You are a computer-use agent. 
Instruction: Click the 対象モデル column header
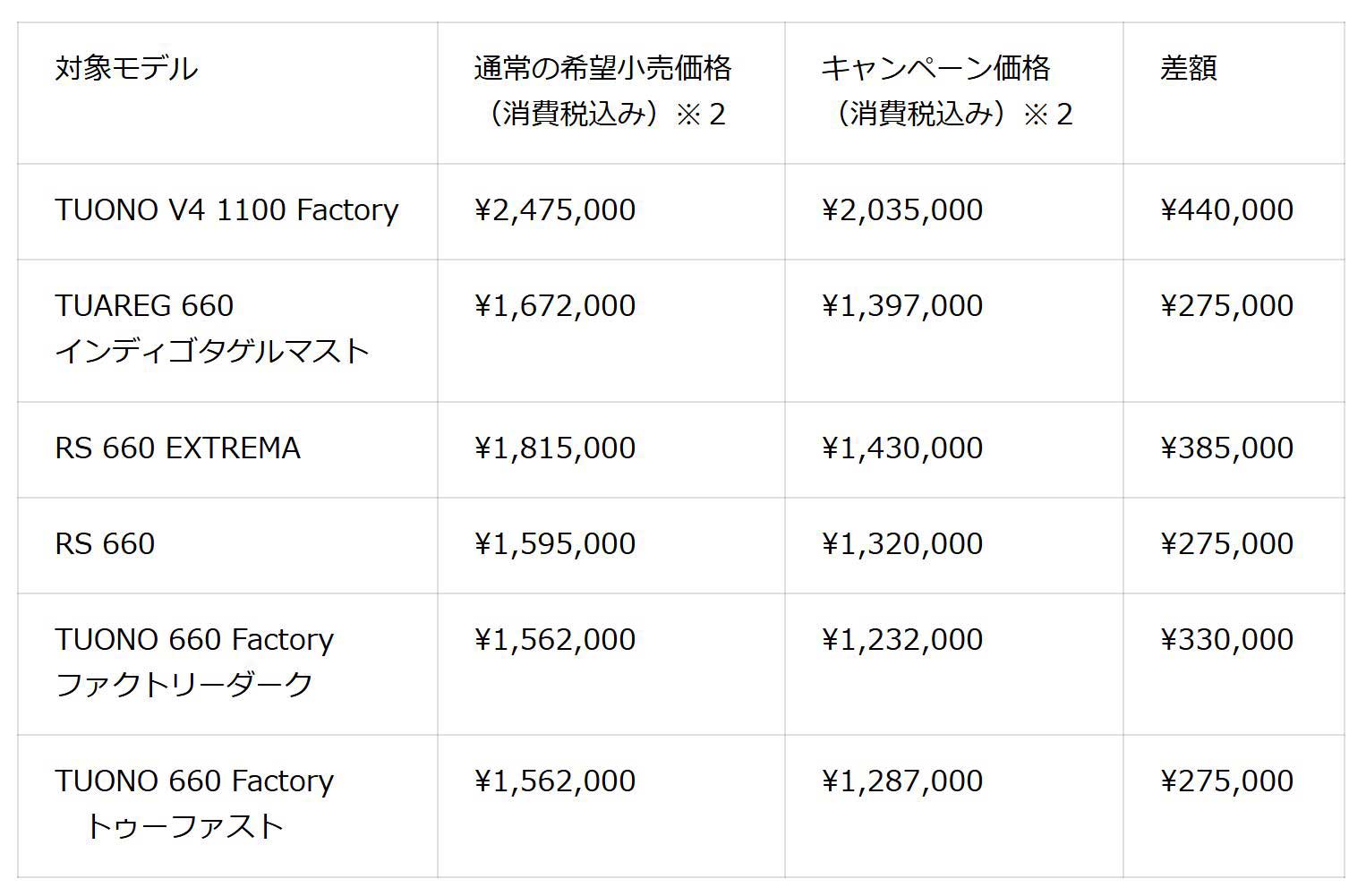(x=126, y=69)
